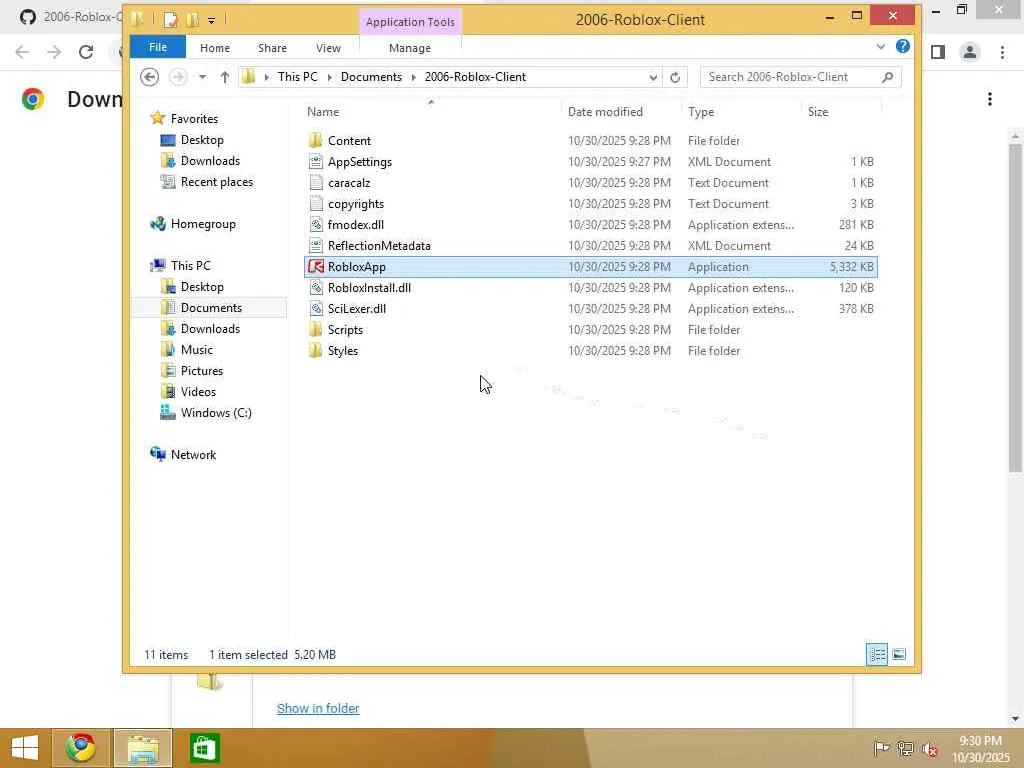Go back with the Explorer back arrow
1024x768 pixels.
click(150, 77)
